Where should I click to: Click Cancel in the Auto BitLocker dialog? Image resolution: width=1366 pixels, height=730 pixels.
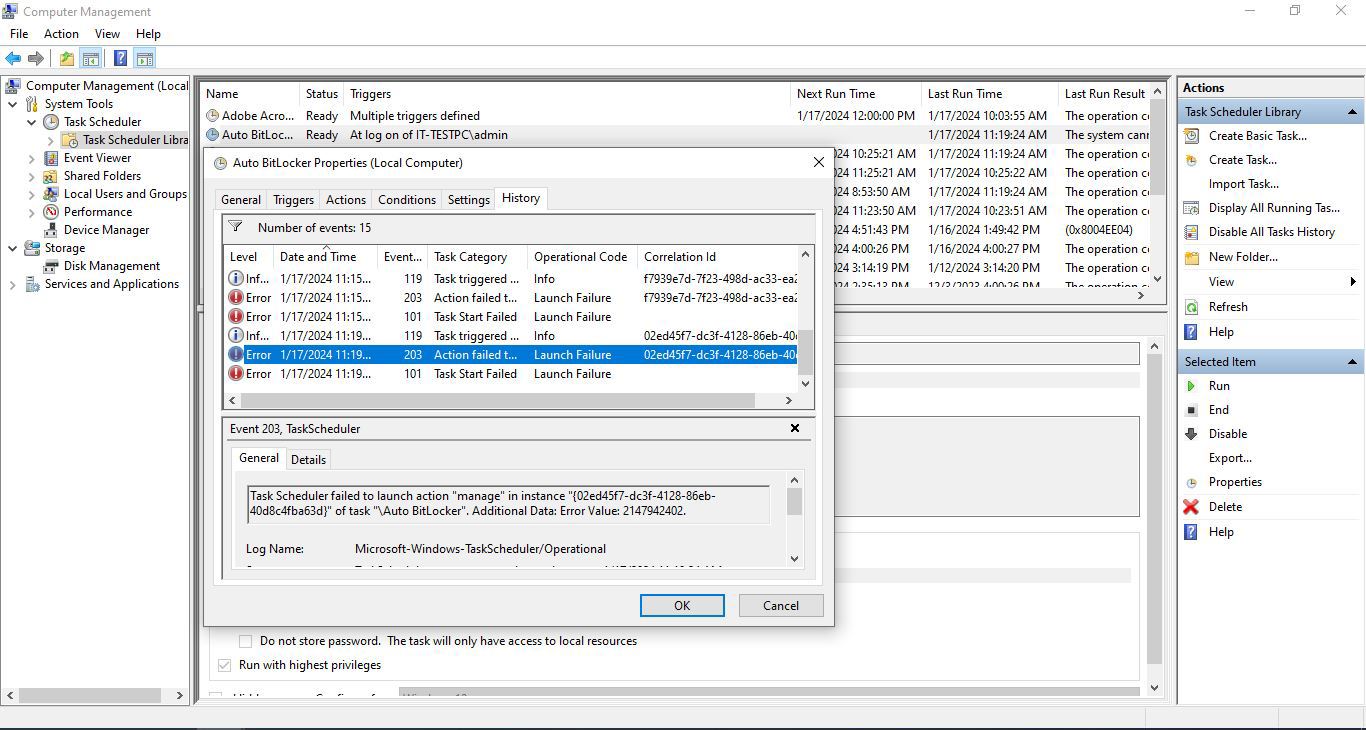pyautogui.click(x=780, y=605)
